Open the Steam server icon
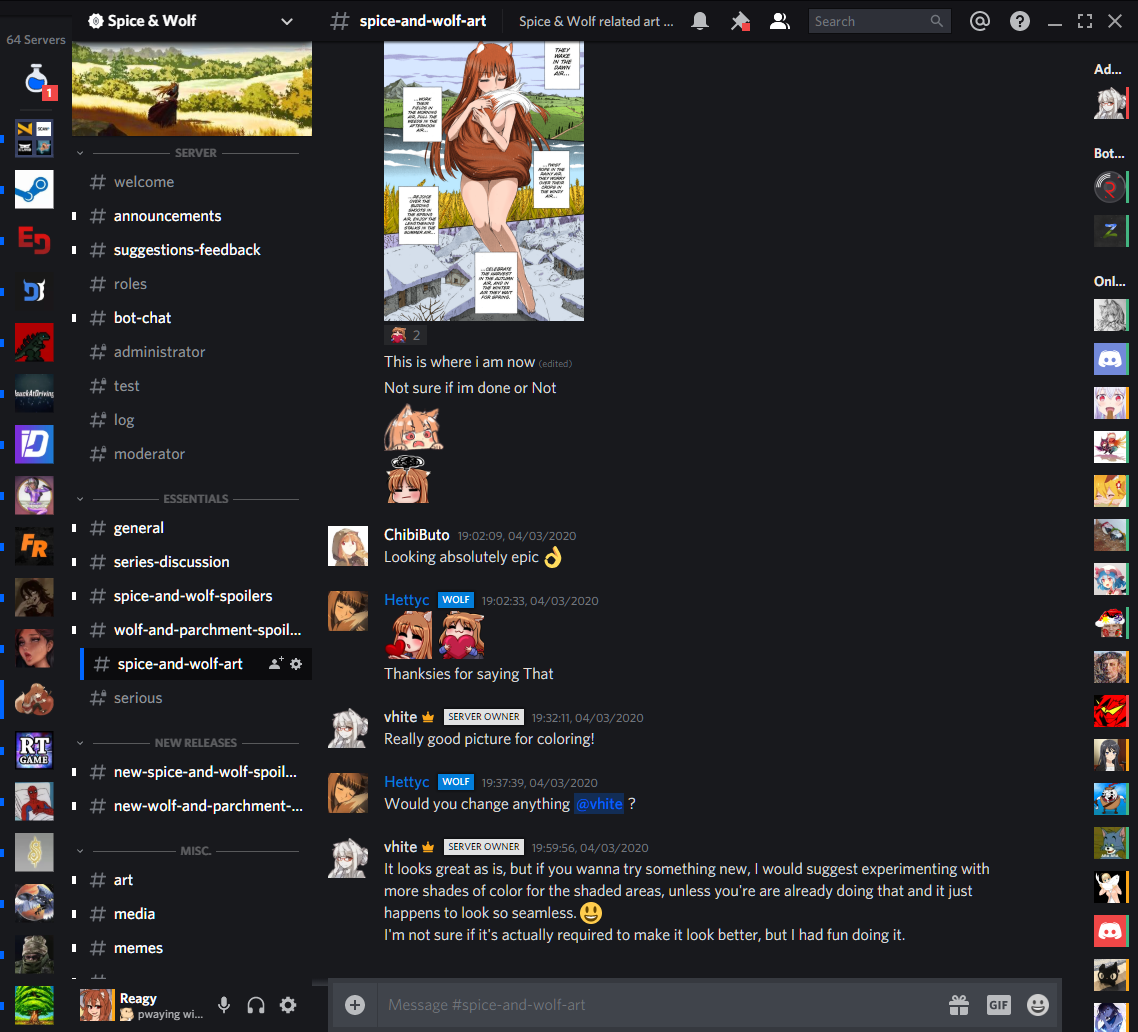The image size is (1138, 1032). [x=34, y=189]
